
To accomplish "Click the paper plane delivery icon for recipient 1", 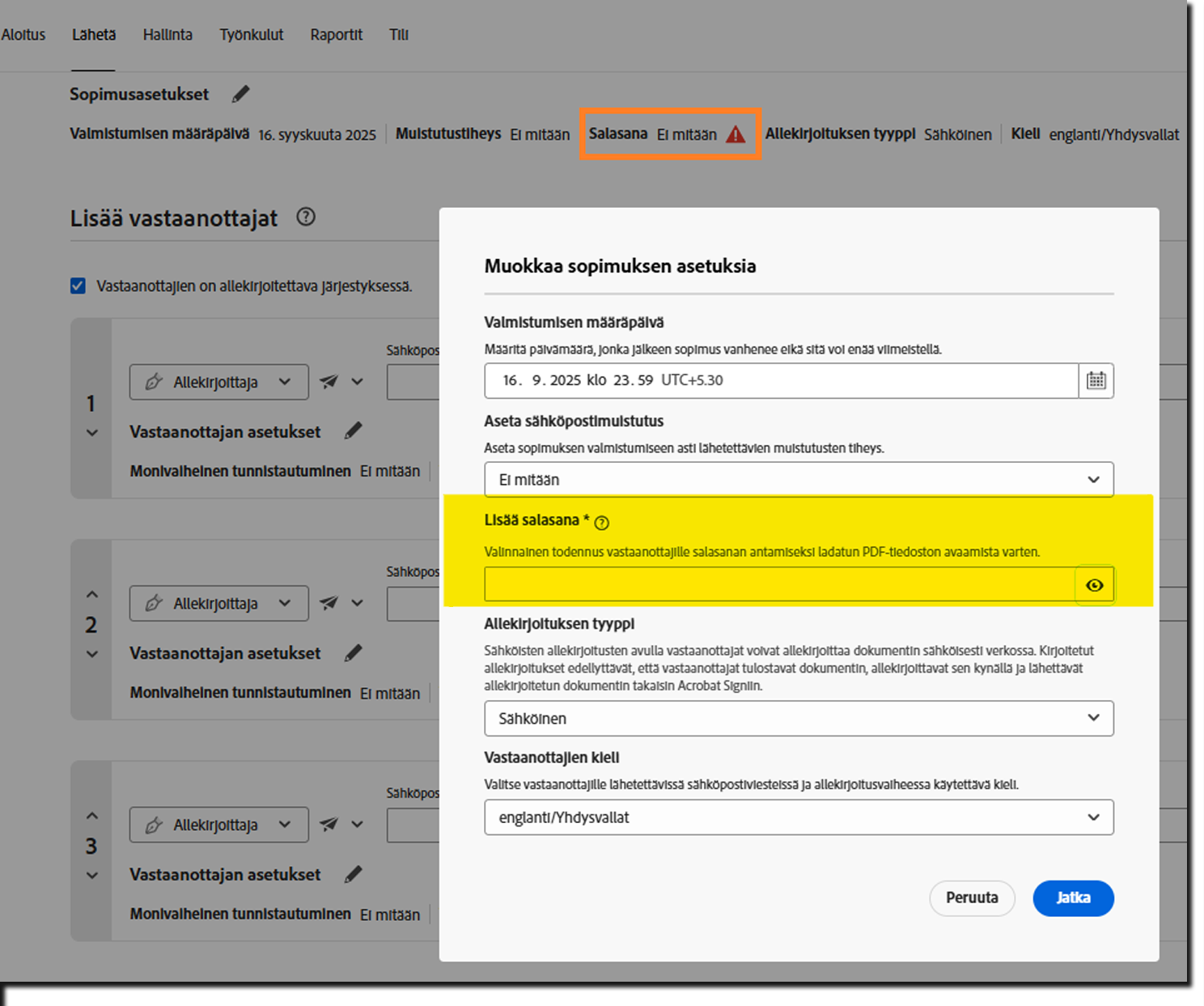I will (x=328, y=381).
